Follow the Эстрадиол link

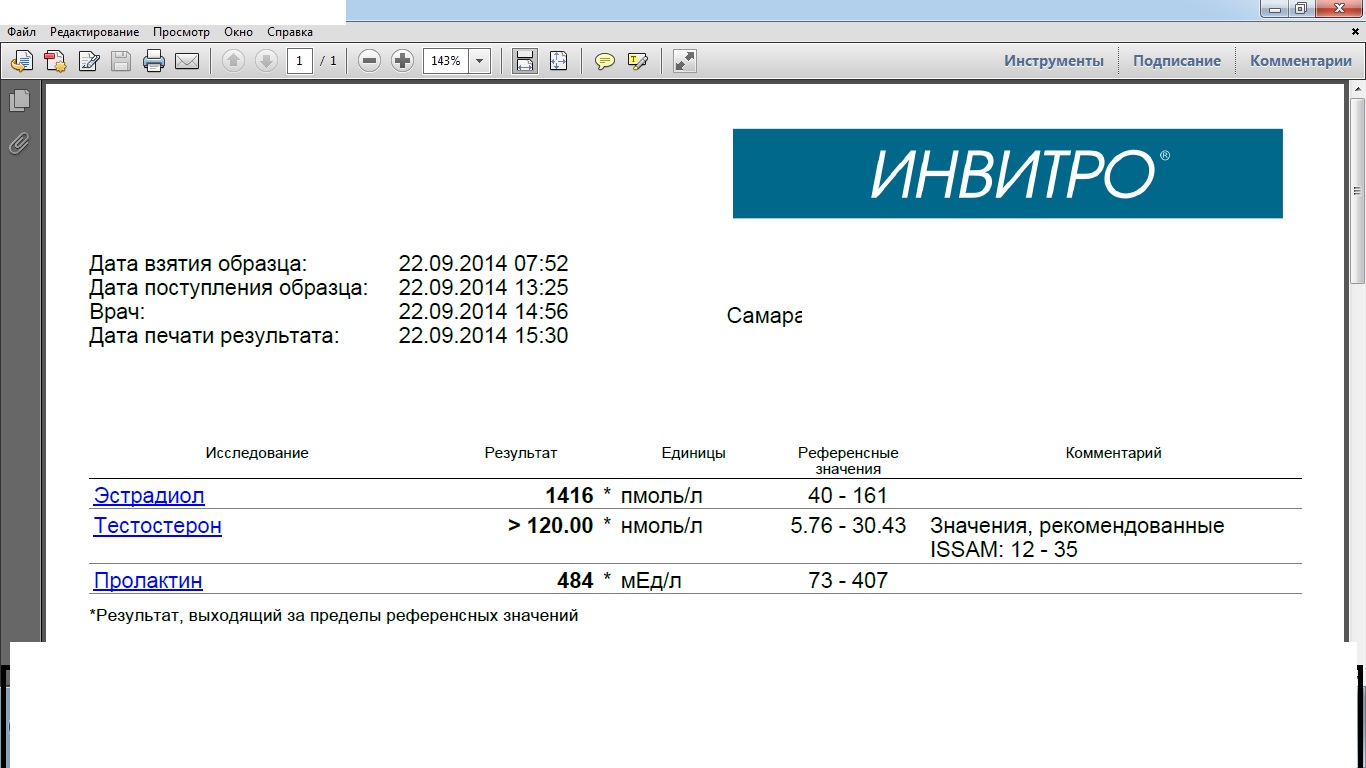click(x=149, y=496)
